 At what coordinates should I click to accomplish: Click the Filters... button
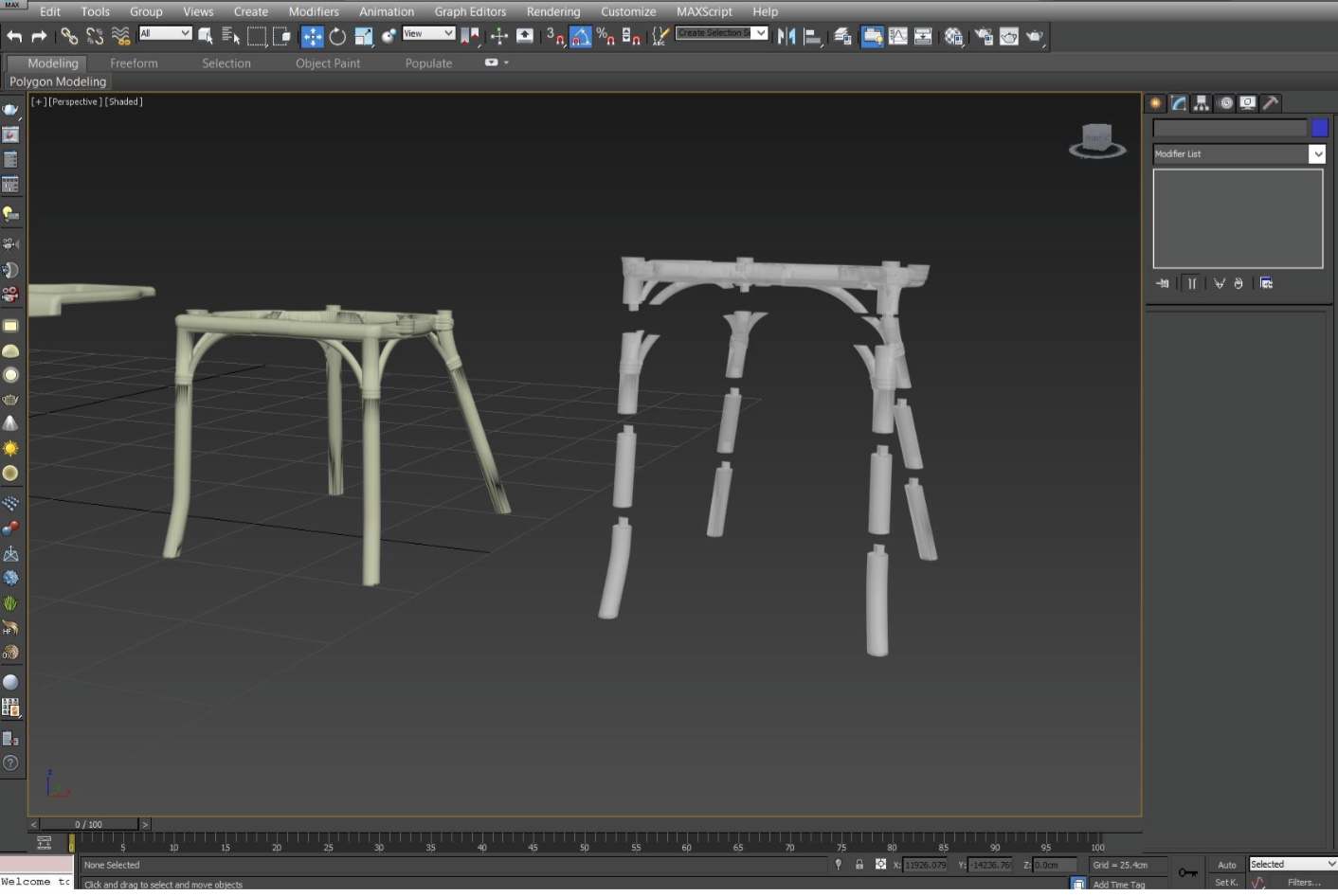point(1304,883)
